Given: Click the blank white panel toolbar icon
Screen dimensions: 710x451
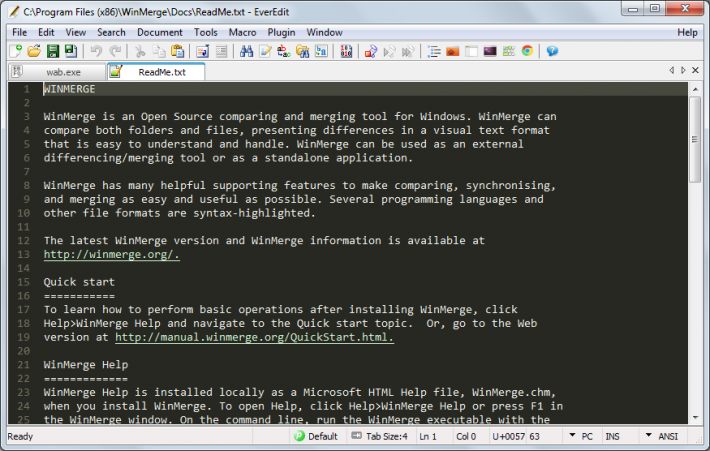Looking at the screenshot, I should point(471,51).
